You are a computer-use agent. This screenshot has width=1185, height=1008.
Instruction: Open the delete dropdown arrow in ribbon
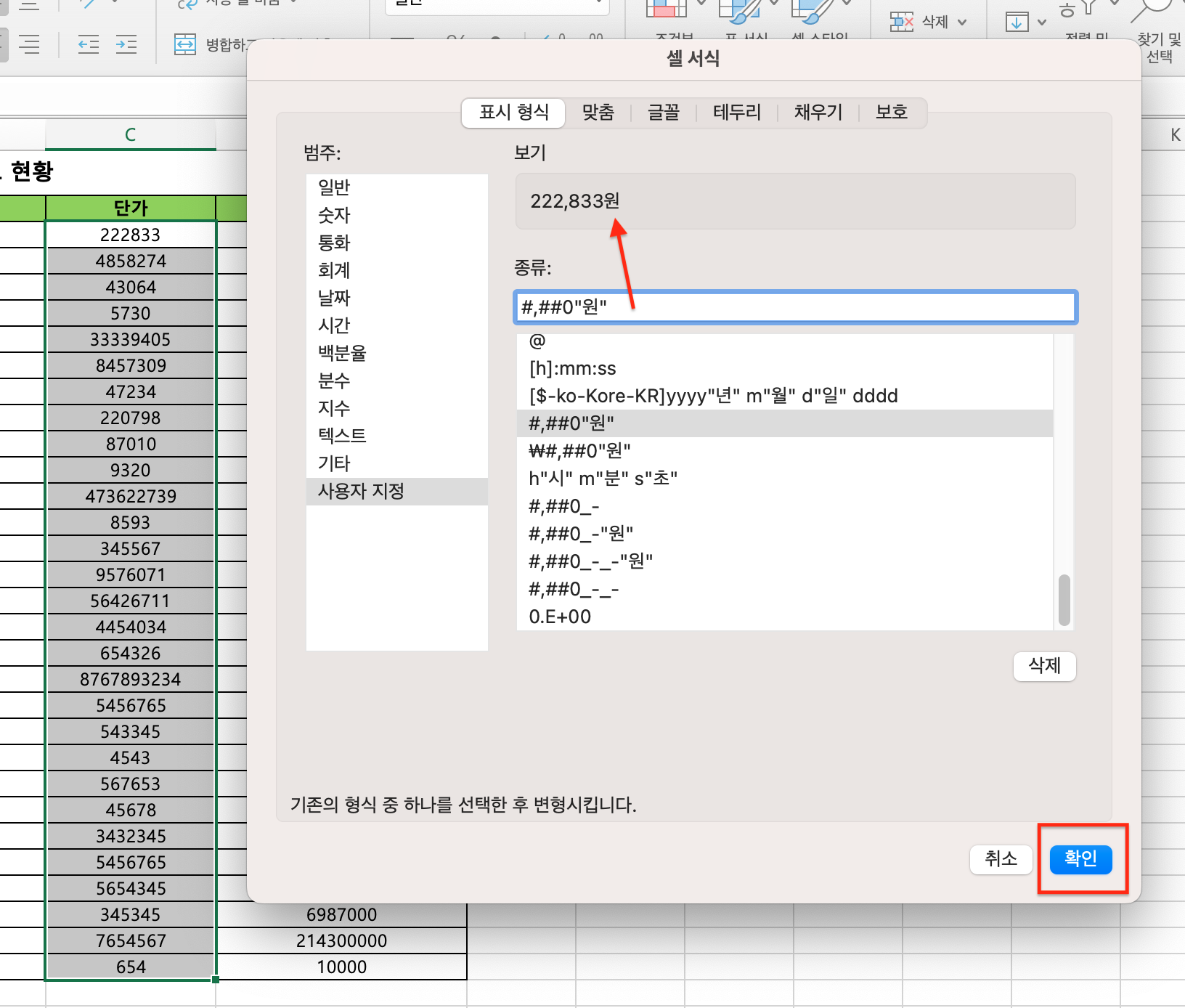962,23
